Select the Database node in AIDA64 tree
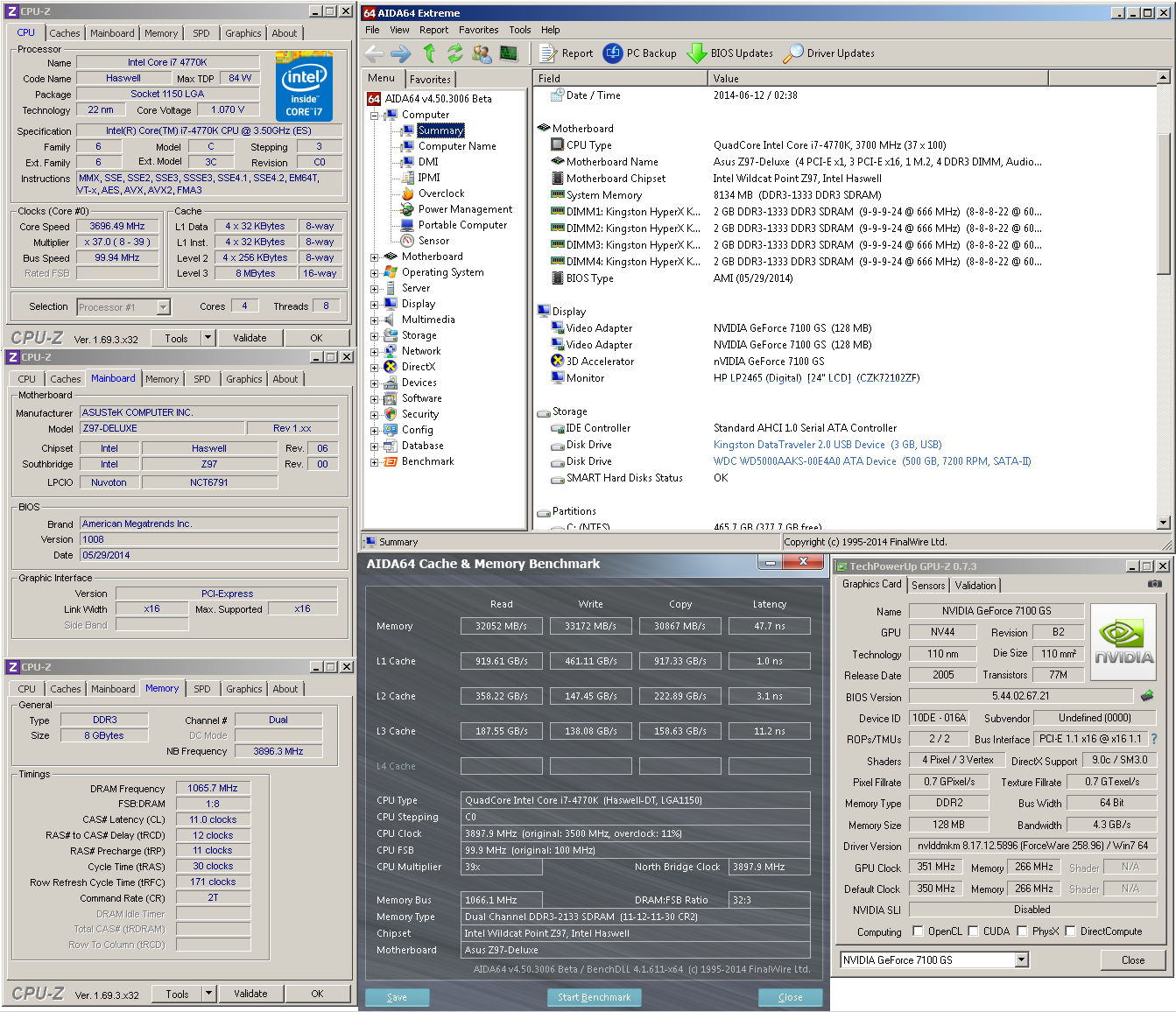 coord(422,446)
